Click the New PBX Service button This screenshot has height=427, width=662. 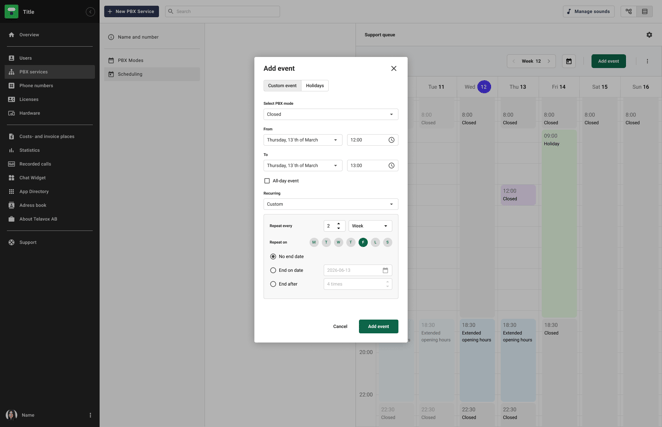[x=131, y=11]
